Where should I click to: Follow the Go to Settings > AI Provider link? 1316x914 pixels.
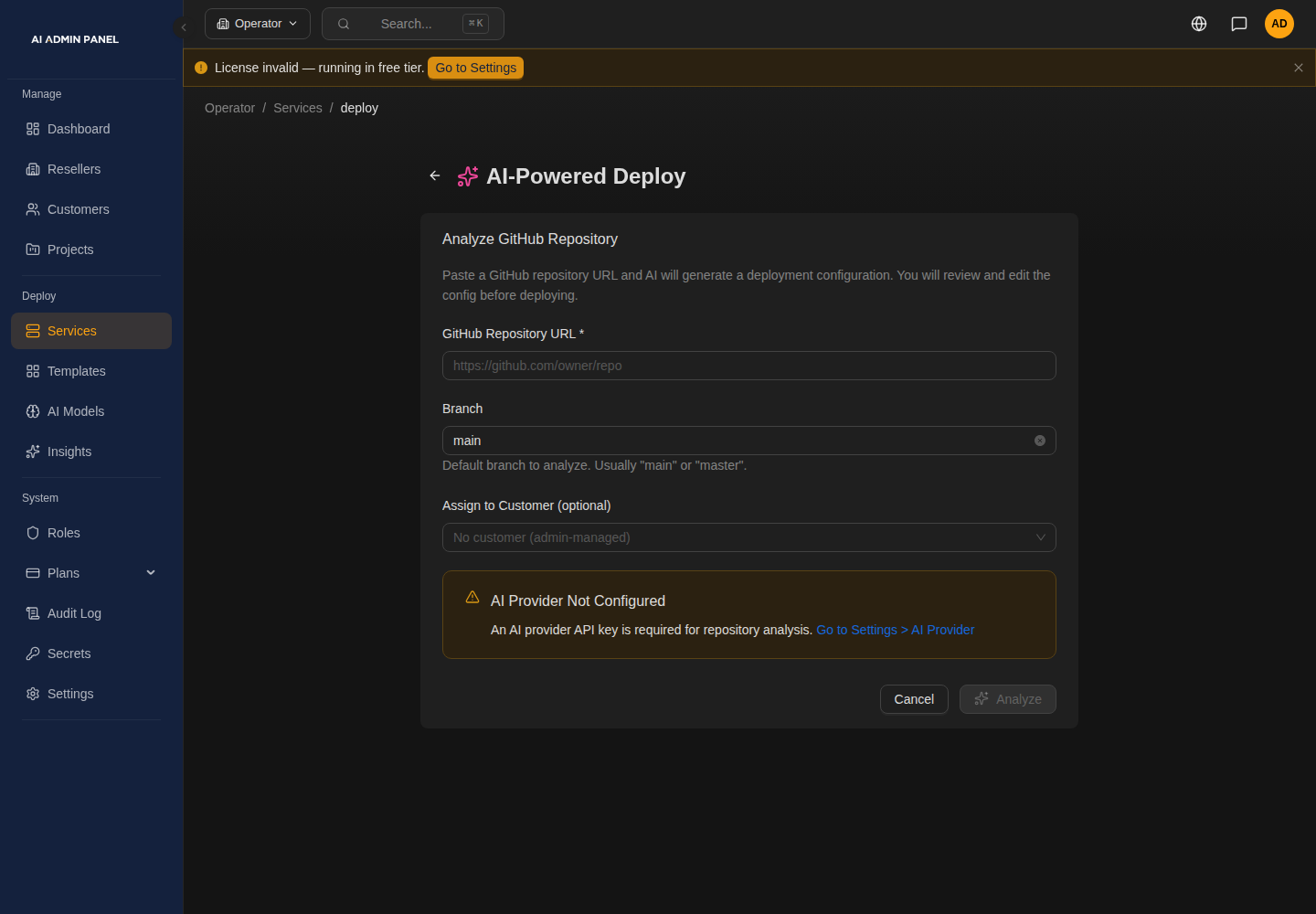[895, 630]
